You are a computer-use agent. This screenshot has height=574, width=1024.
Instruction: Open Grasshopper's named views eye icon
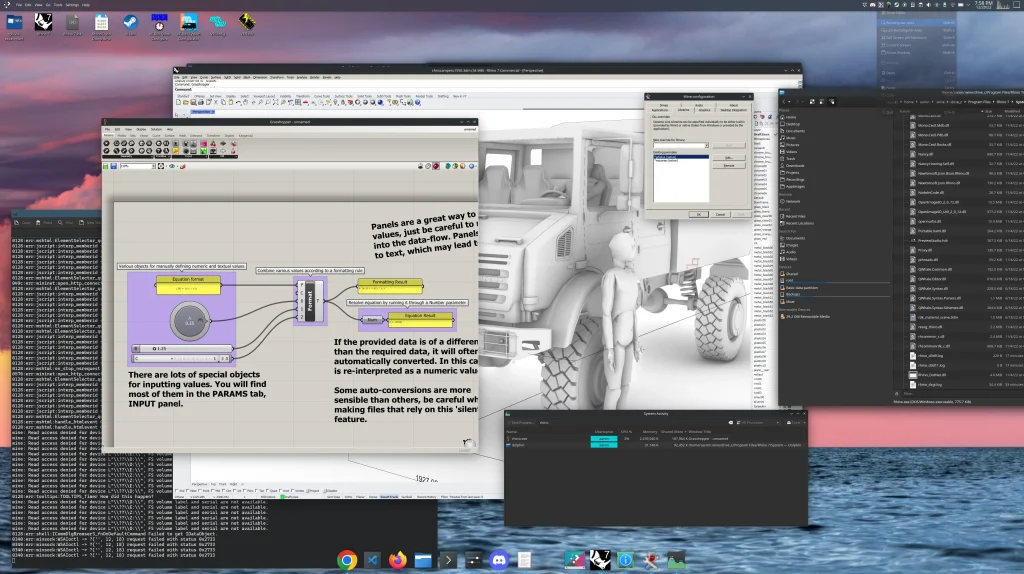tap(172, 166)
